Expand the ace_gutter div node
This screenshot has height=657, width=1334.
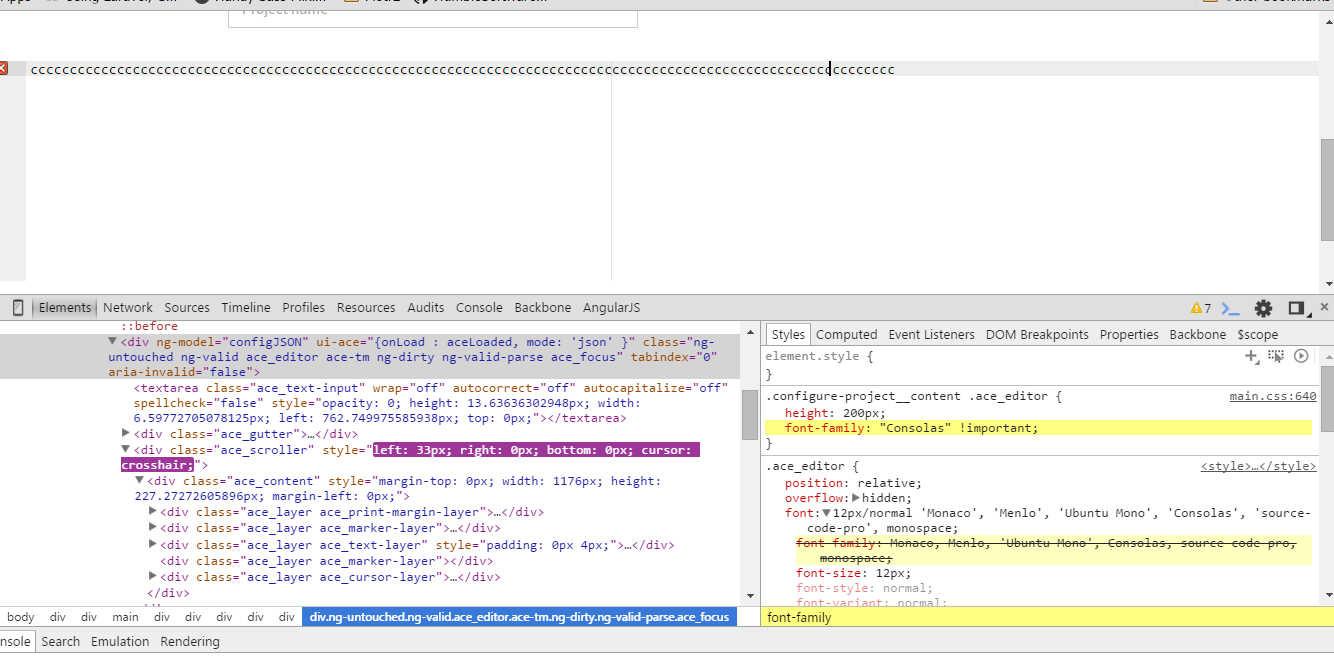click(x=126, y=433)
